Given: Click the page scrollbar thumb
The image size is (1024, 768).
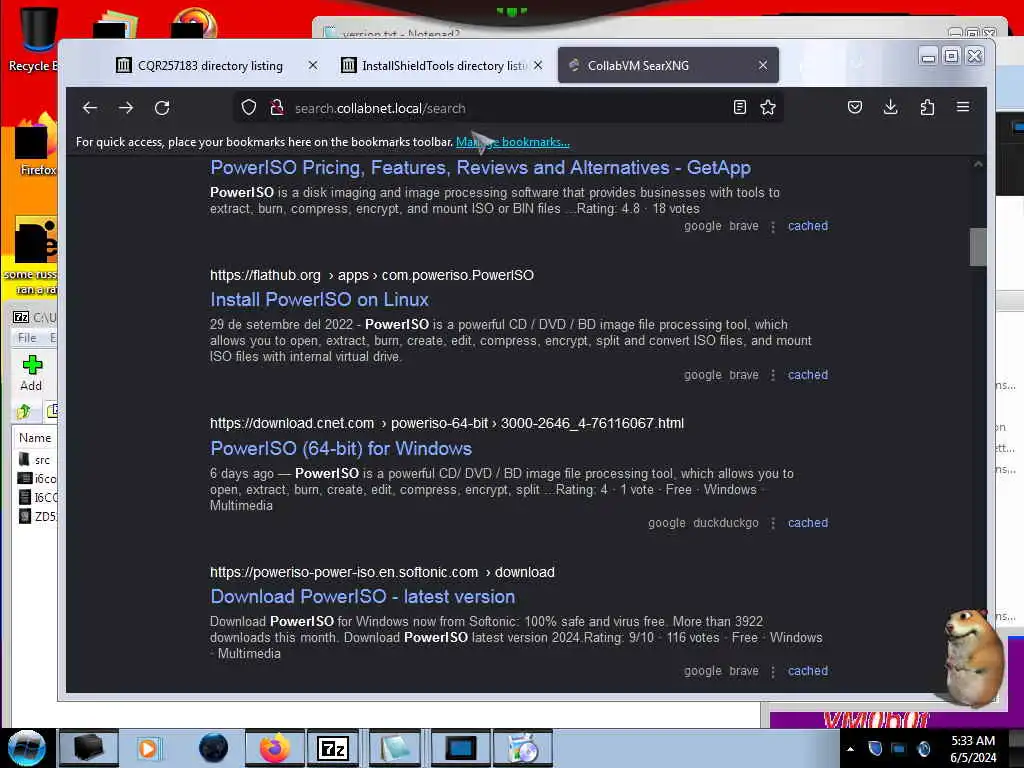Looking at the screenshot, I should click(978, 247).
